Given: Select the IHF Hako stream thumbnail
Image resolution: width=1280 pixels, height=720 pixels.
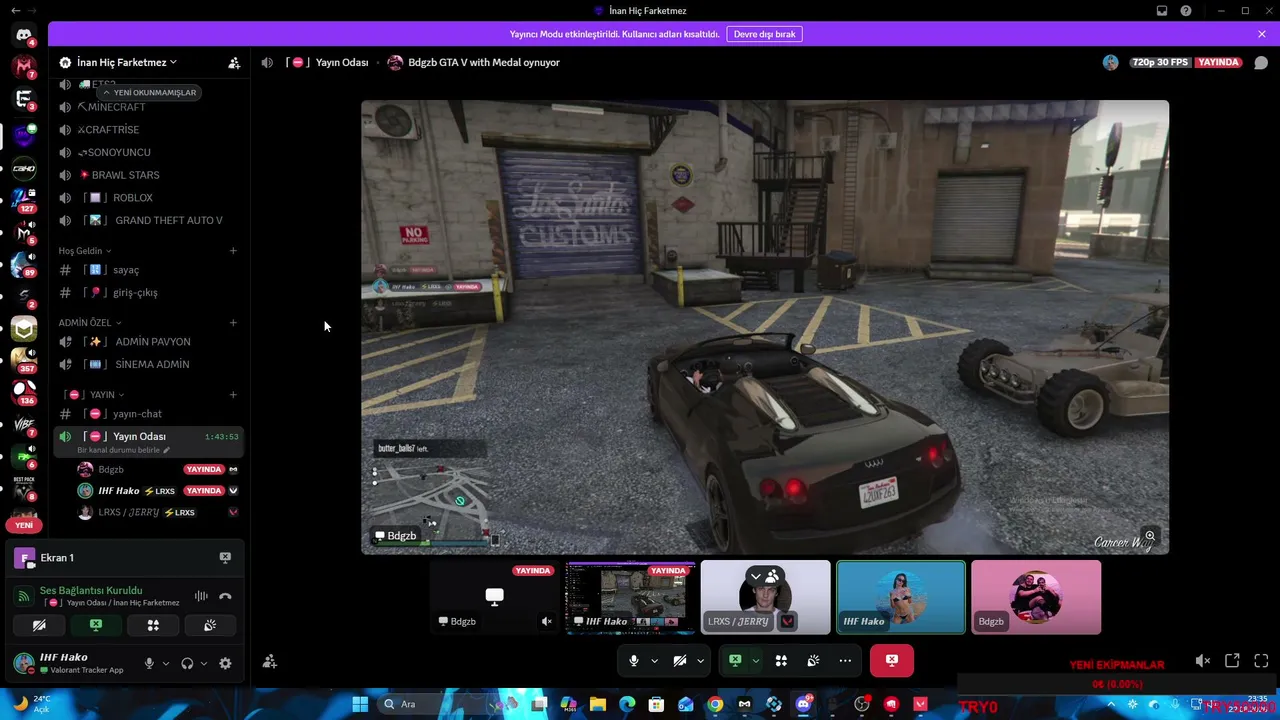Looking at the screenshot, I should (630, 597).
